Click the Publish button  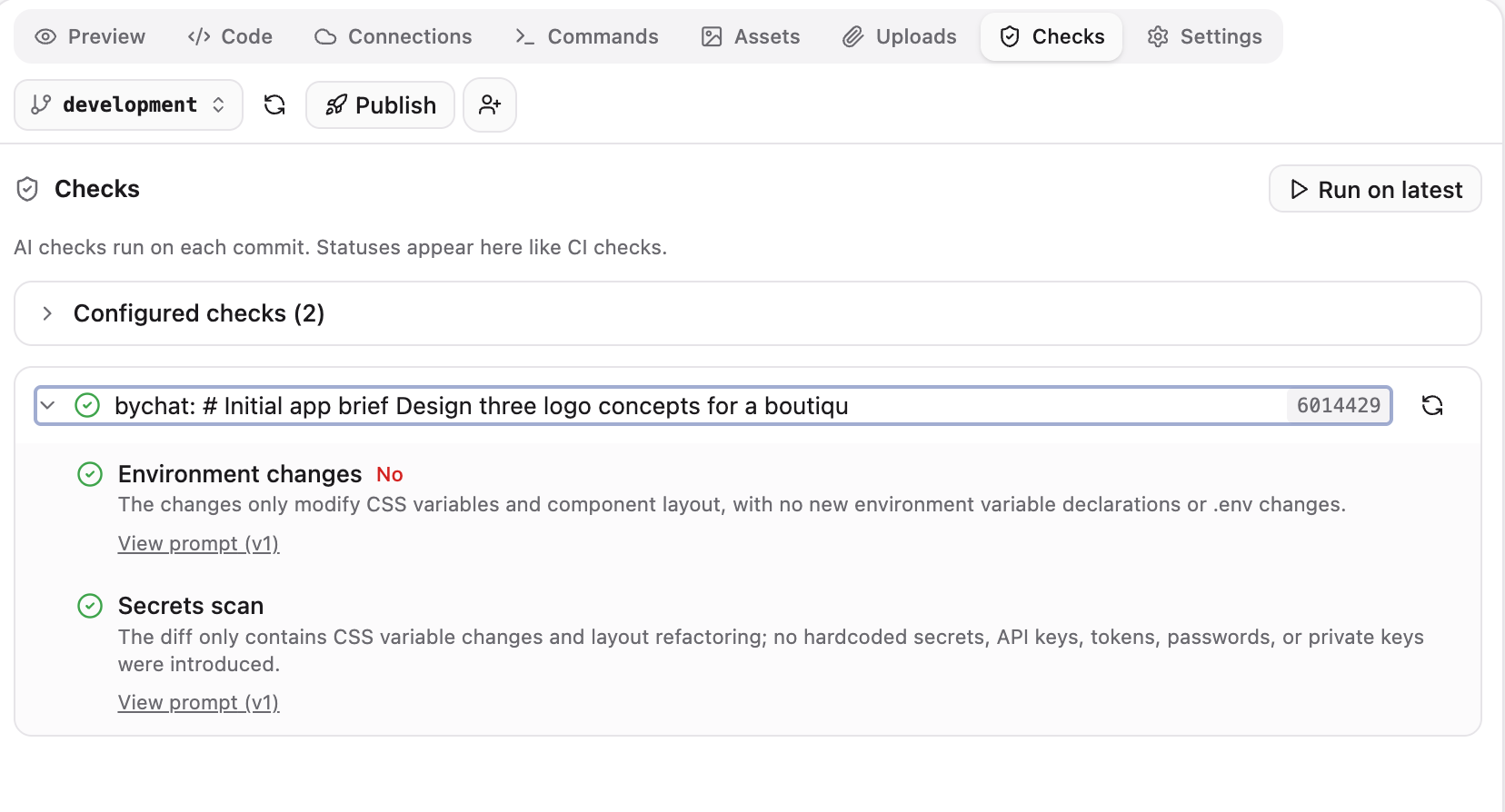click(380, 104)
